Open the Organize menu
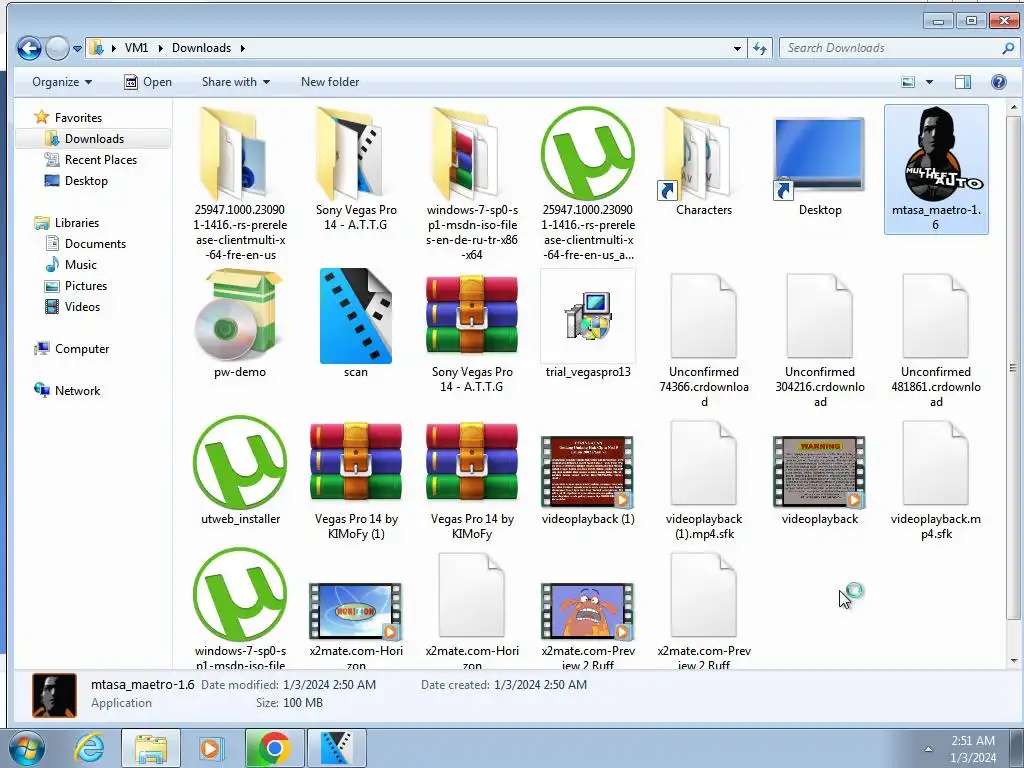 pos(62,82)
